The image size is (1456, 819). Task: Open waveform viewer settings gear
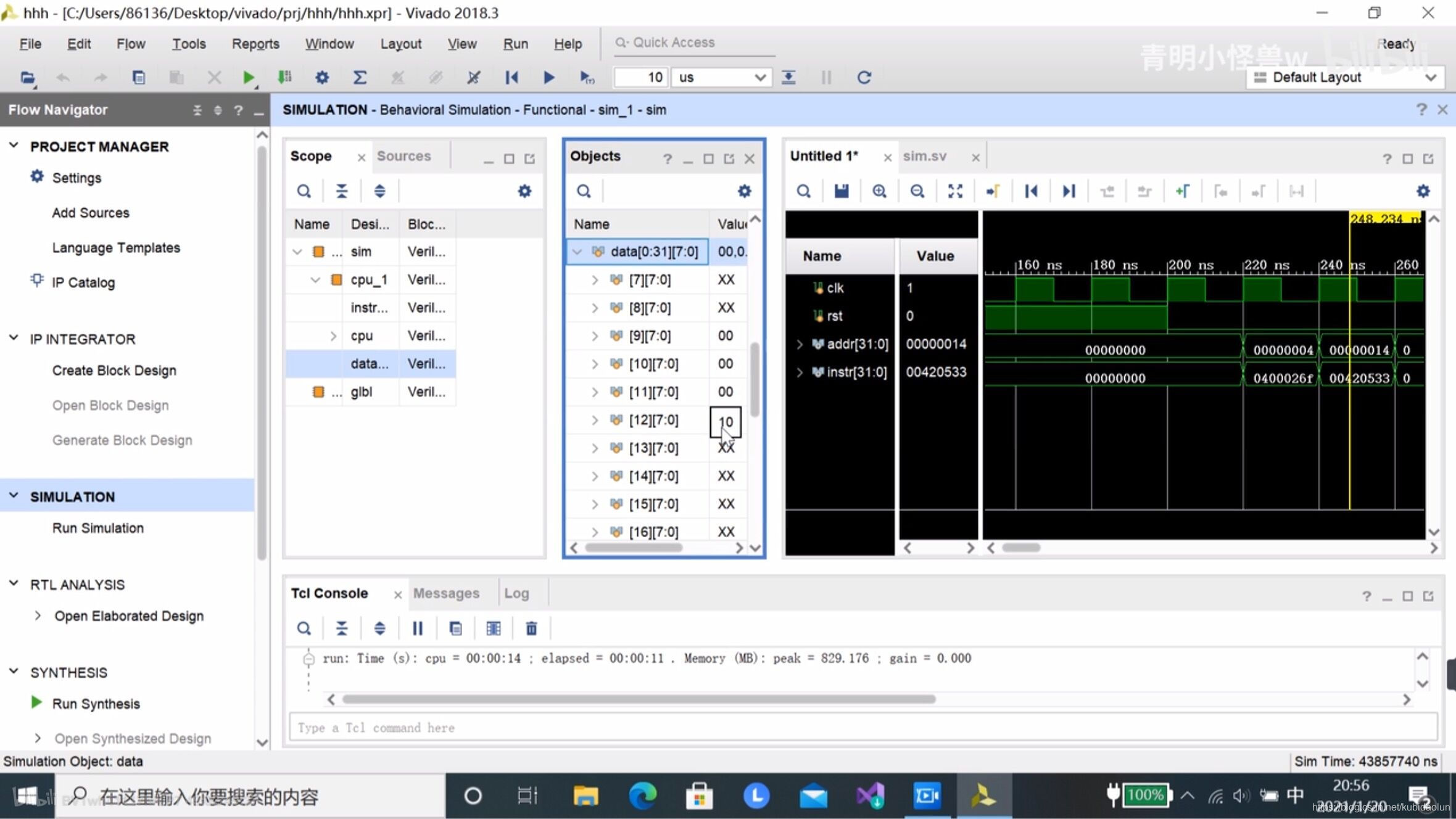point(1423,191)
